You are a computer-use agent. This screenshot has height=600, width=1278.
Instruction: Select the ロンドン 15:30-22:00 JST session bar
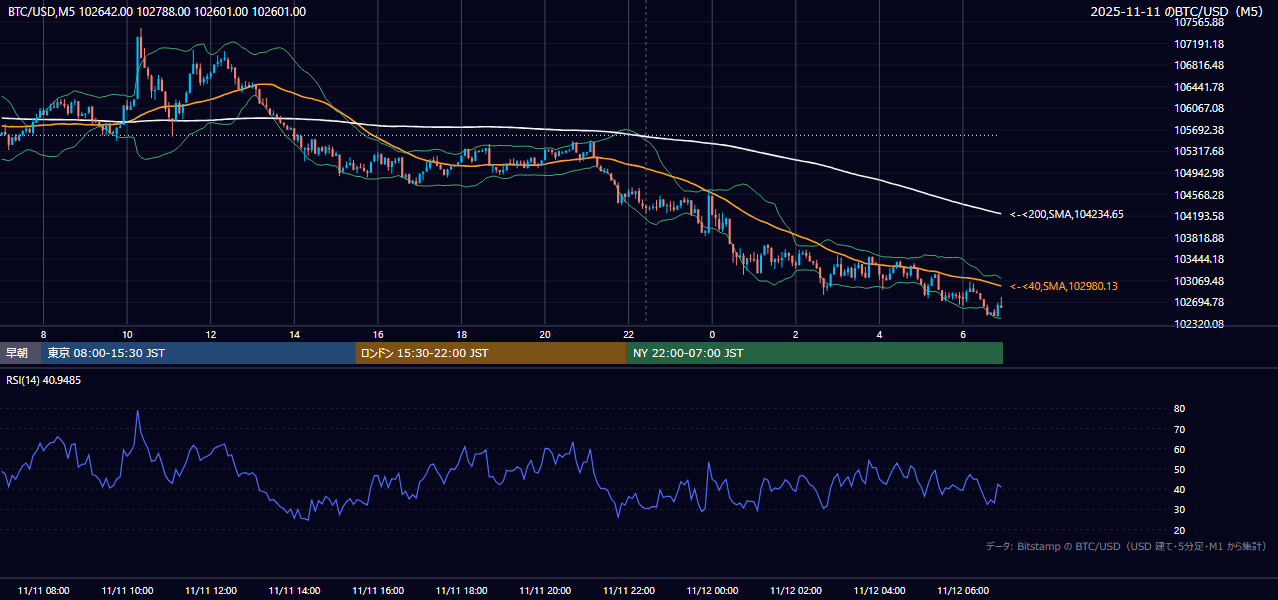pyautogui.click(x=491, y=353)
